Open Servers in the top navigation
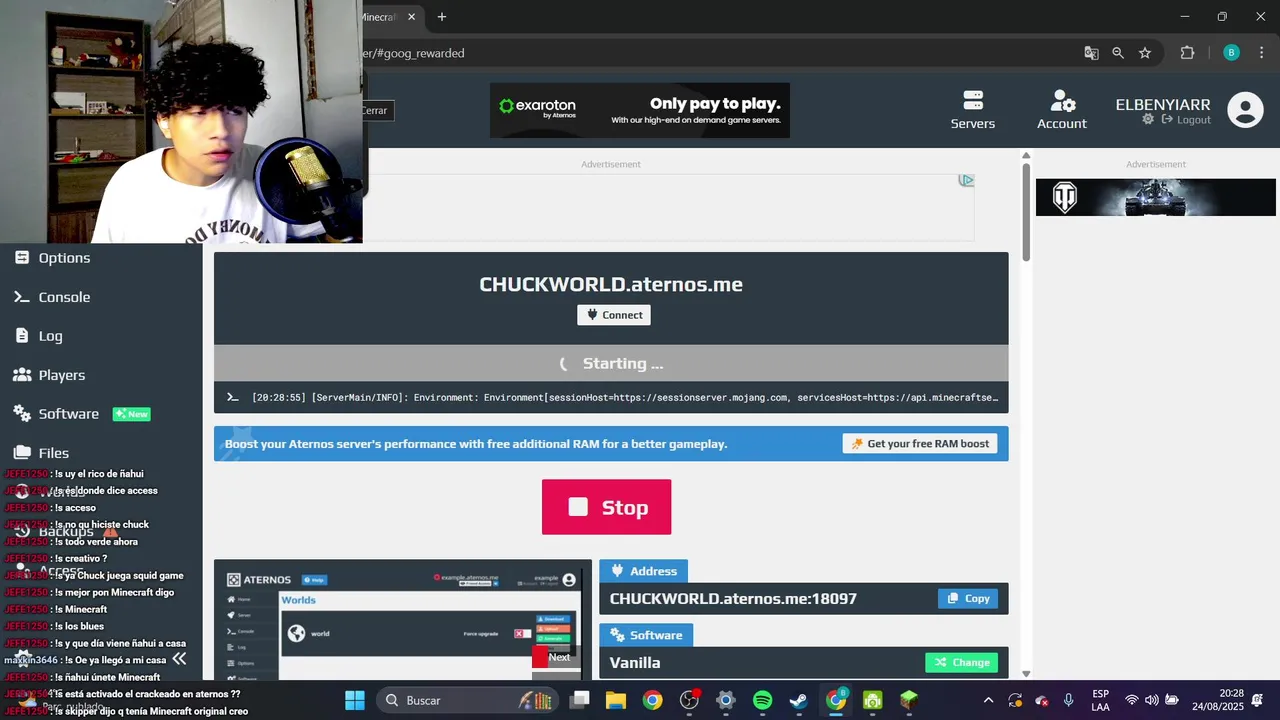 tap(973, 110)
